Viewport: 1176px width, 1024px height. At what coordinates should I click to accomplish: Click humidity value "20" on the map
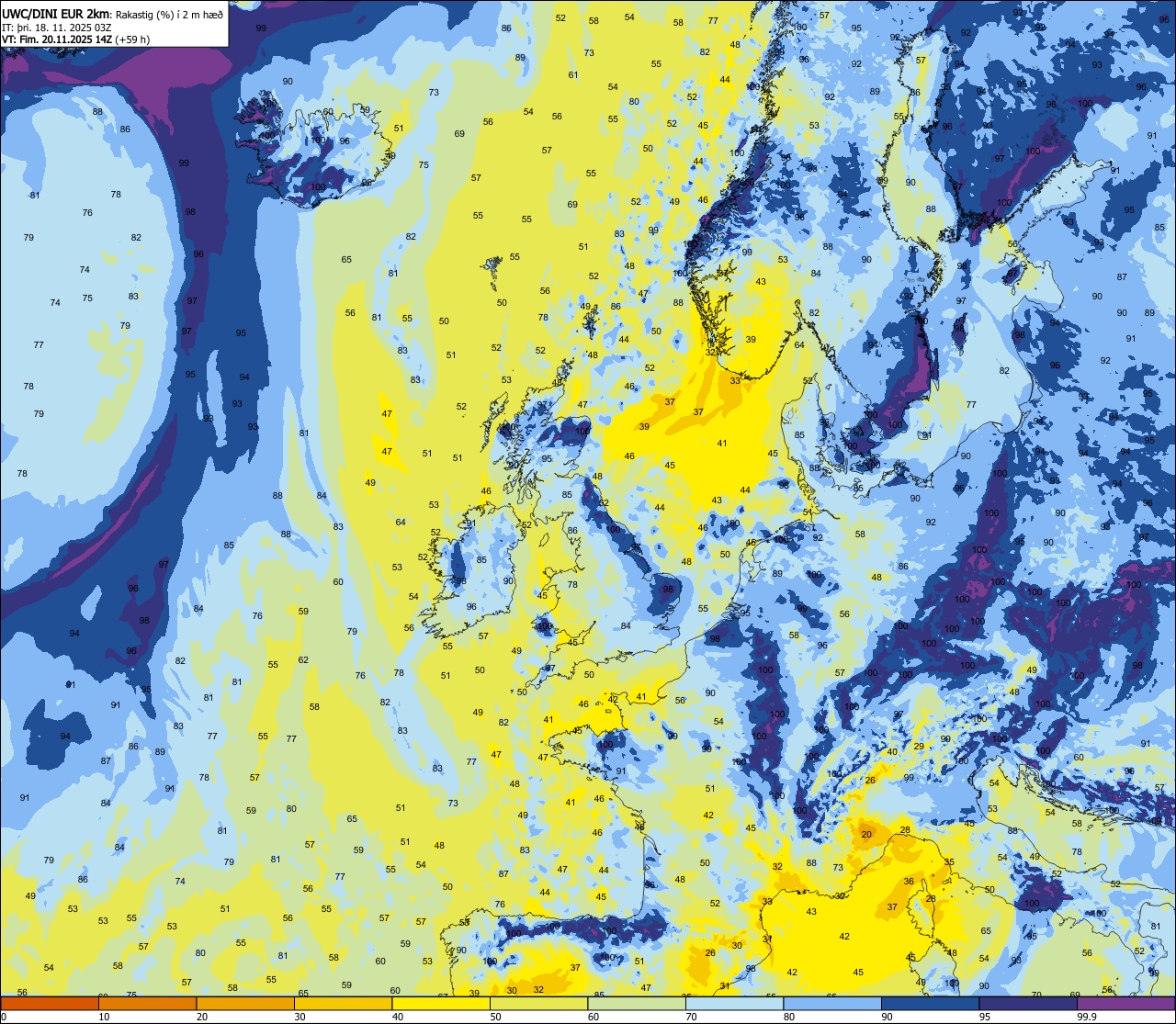point(866,834)
